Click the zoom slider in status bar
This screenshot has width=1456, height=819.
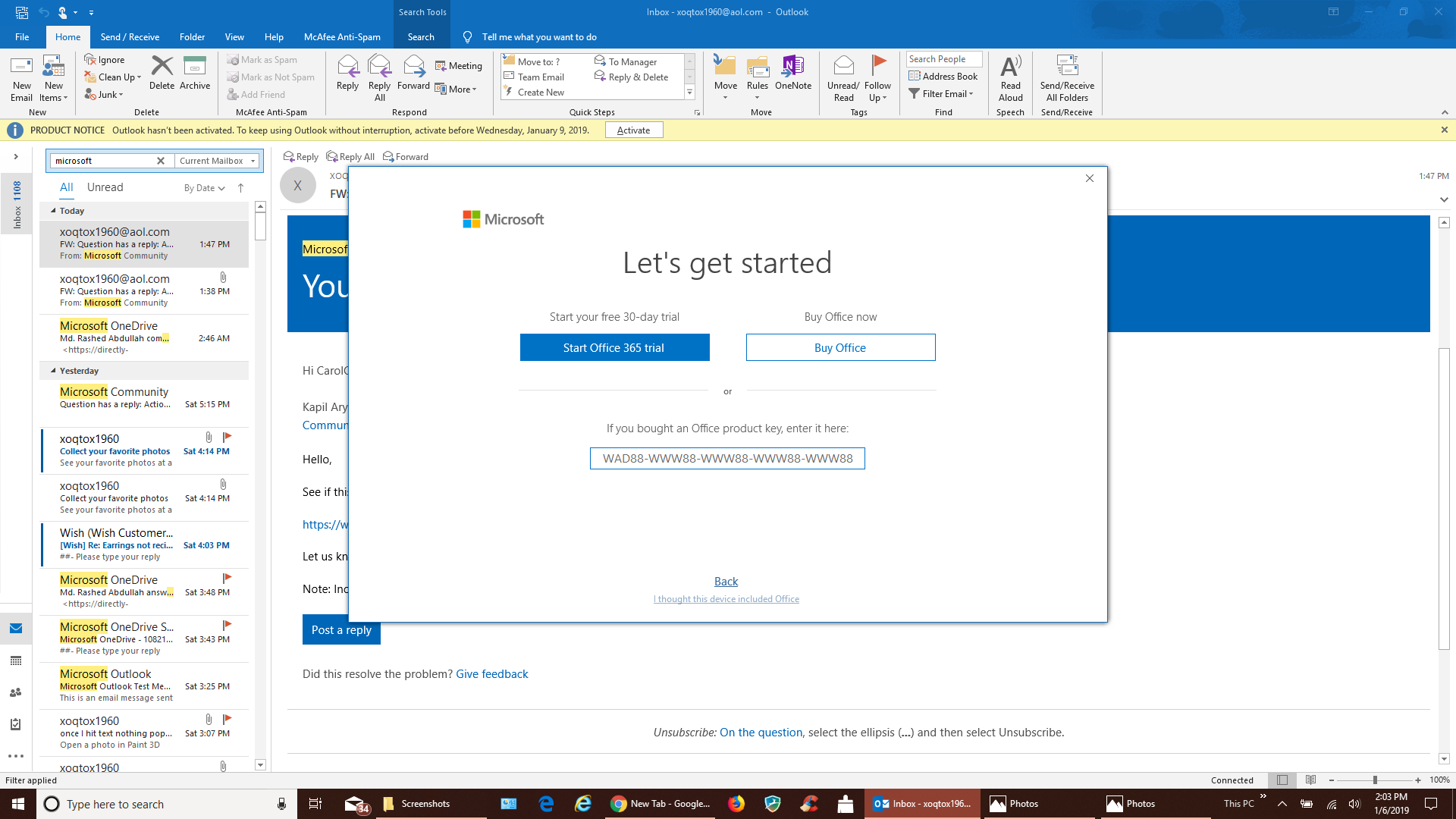[x=1374, y=780]
